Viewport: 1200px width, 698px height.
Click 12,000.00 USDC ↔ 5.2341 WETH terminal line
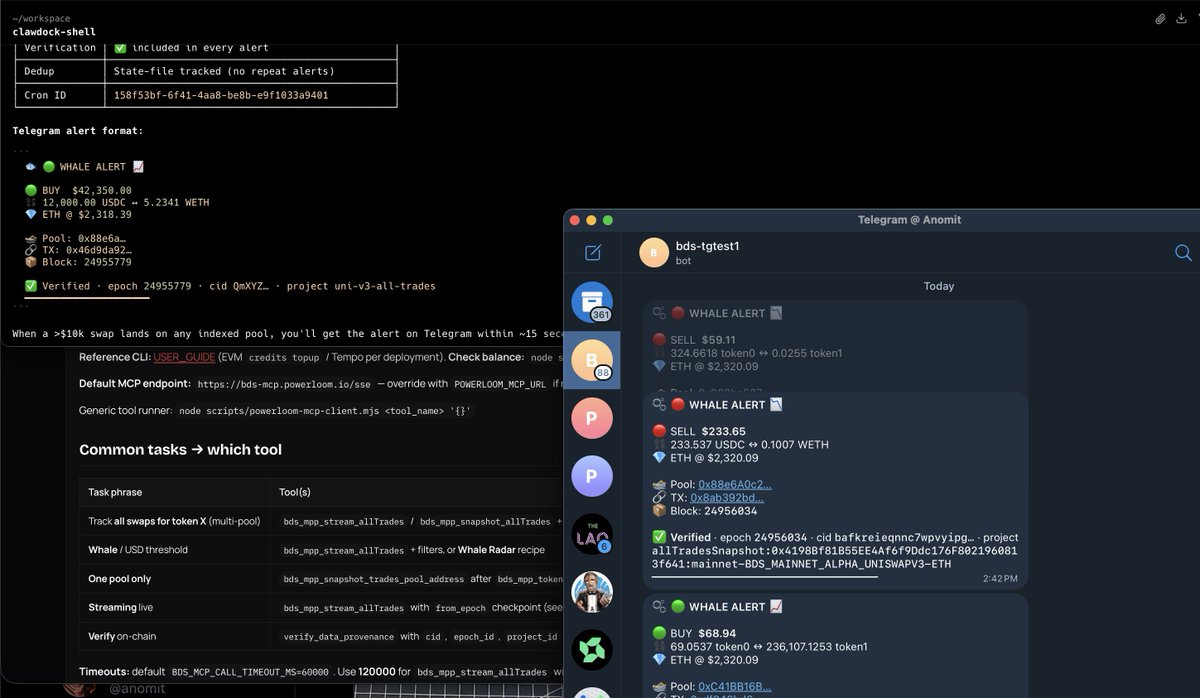(x=117, y=202)
